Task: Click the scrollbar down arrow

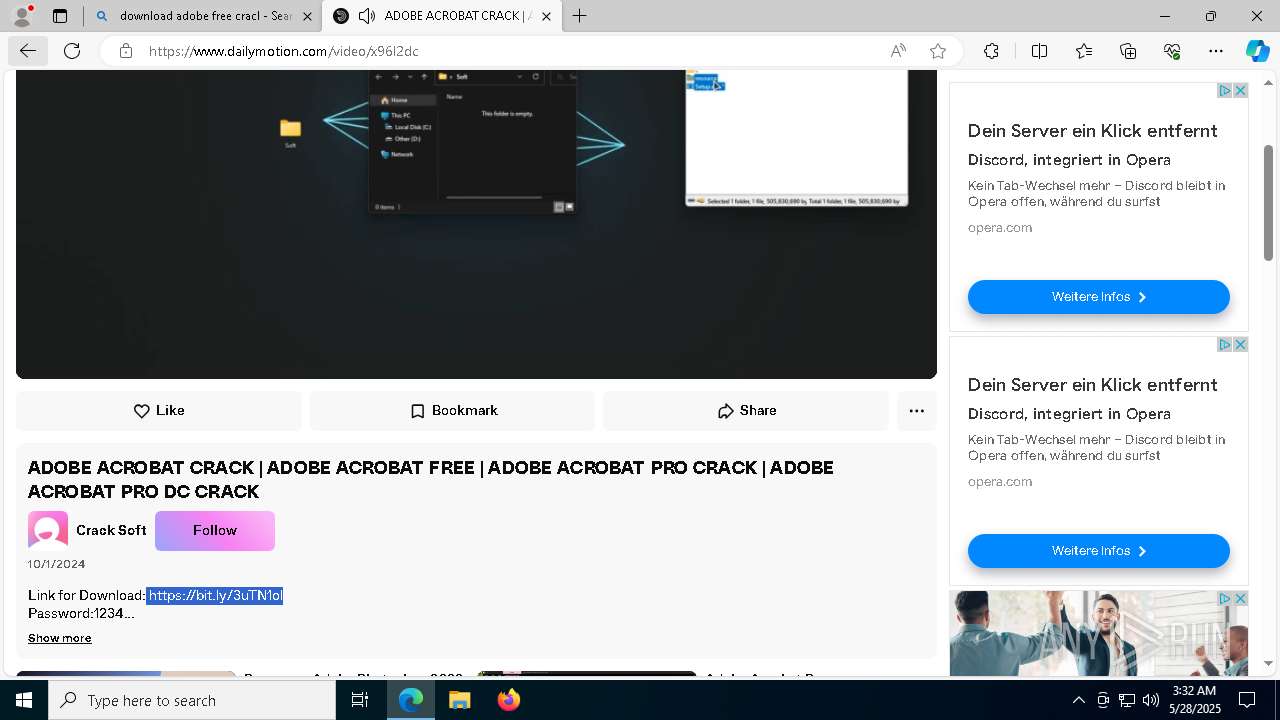Action: (1268, 664)
